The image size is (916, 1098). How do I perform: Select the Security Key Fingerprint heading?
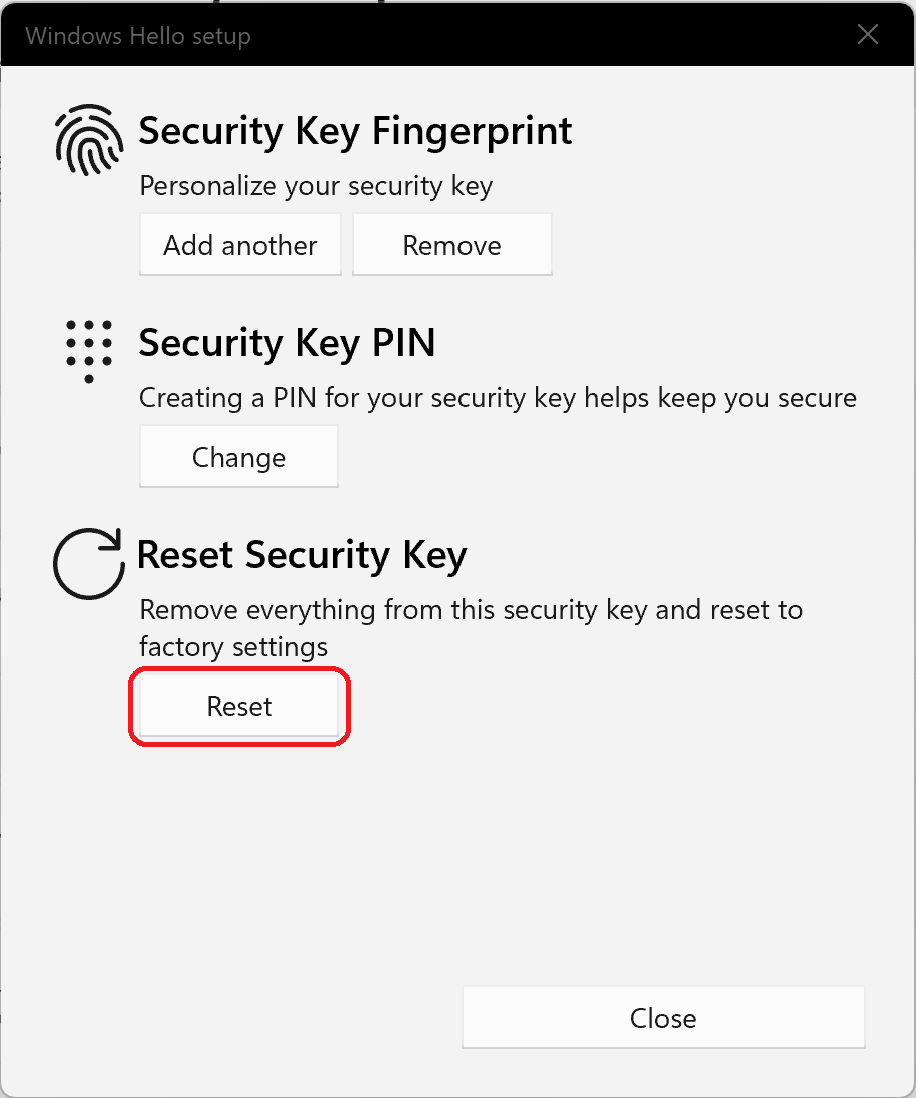[x=355, y=131]
